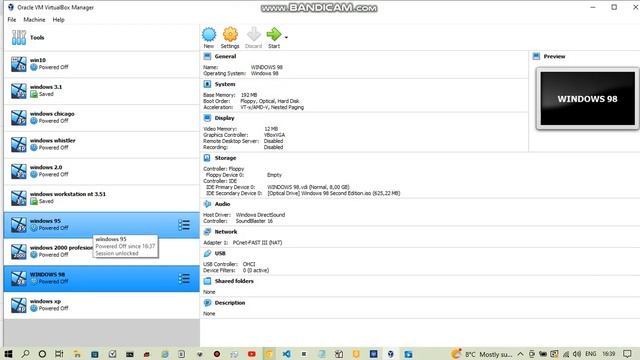Open the Tools item in the sidebar
The height and width of the screenshot is (360, 640).
point(101,38)
